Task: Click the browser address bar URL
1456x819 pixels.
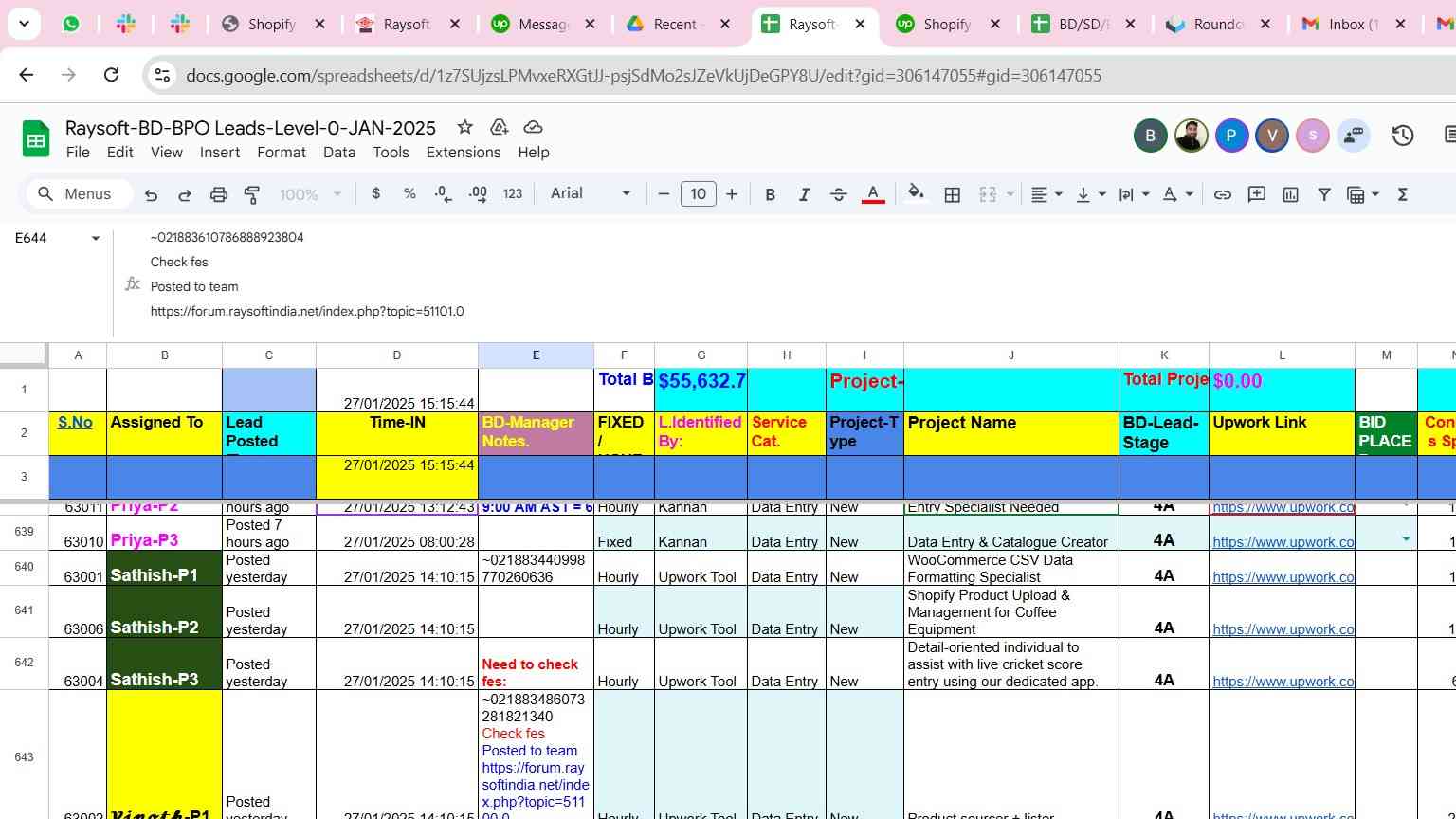Action: pos(644,75)
